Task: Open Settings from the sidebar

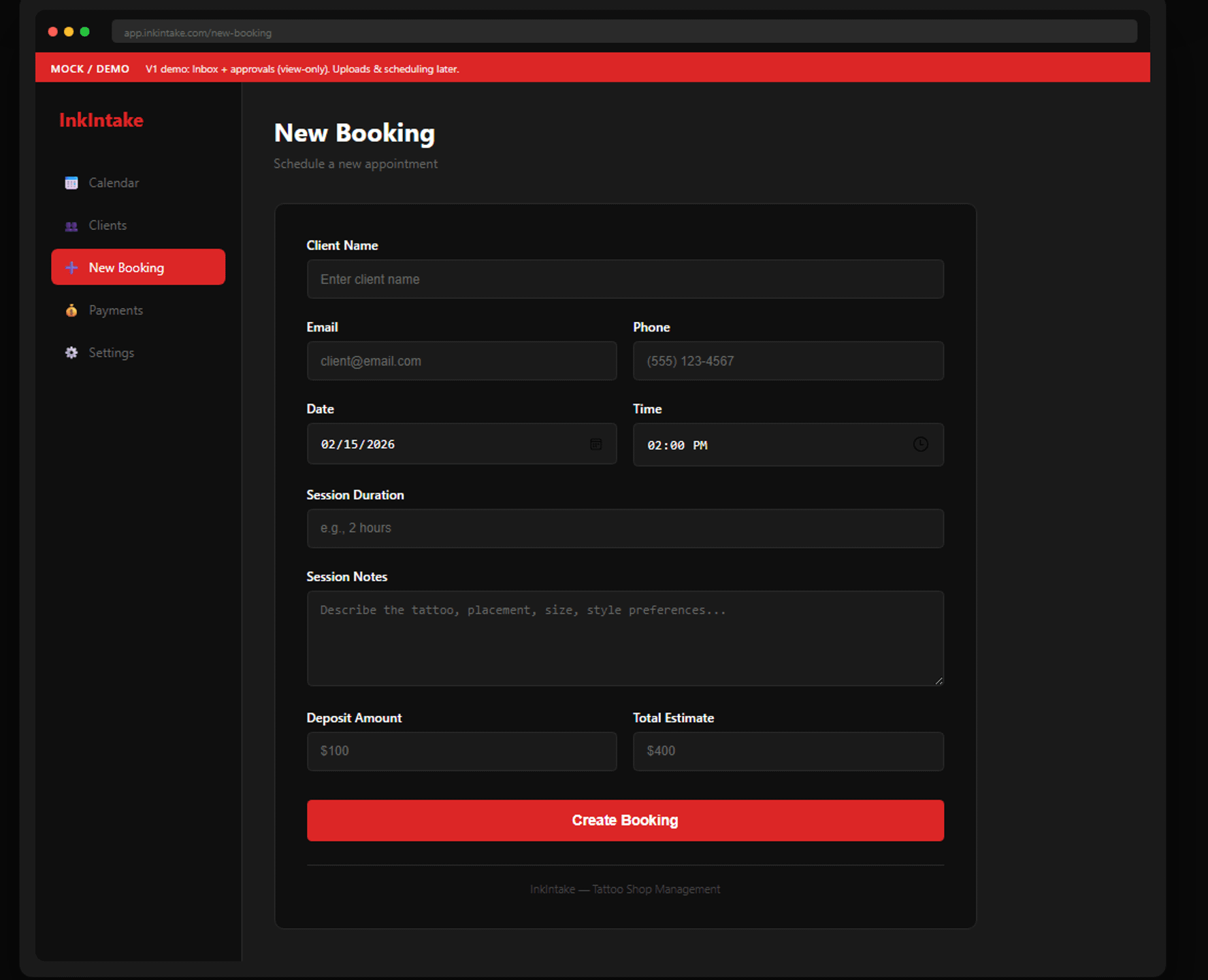Action: (138, 353)
